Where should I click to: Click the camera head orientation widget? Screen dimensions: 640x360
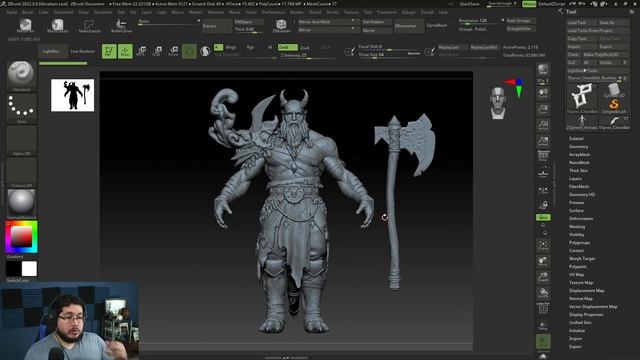pos(498,102)
